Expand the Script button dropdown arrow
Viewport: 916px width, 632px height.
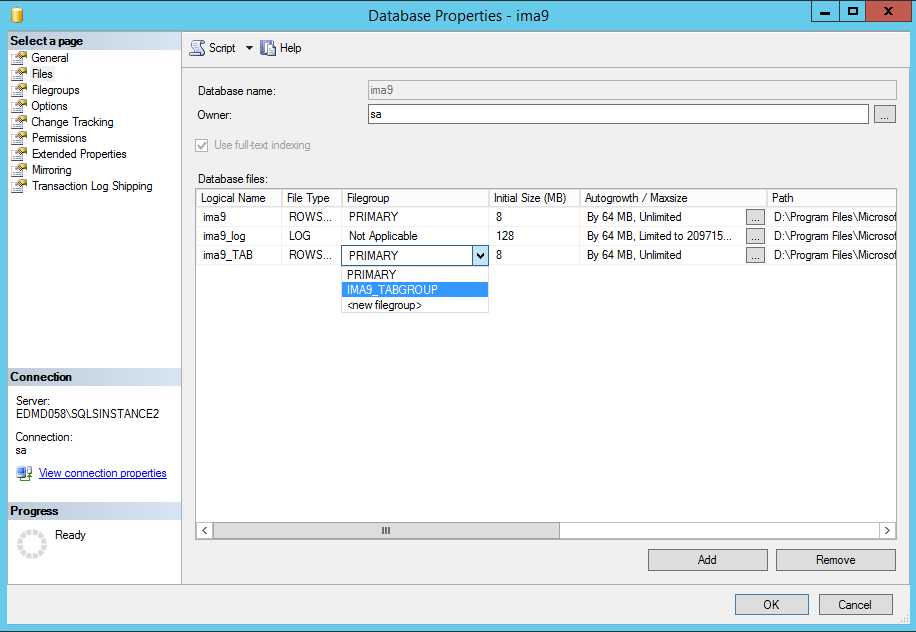pos(248,47)
